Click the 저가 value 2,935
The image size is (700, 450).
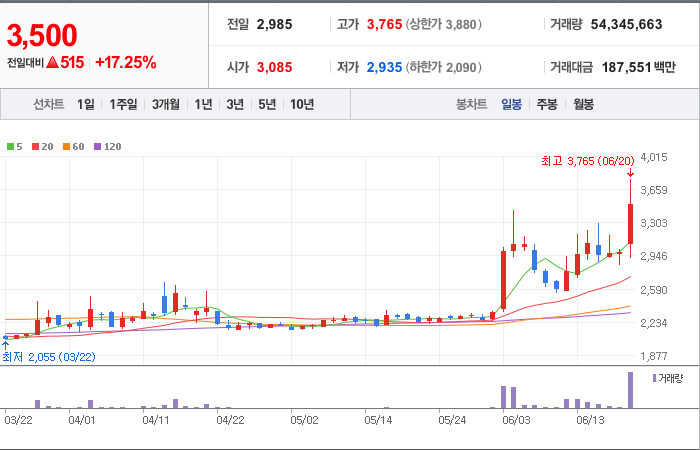click(384, 67)
